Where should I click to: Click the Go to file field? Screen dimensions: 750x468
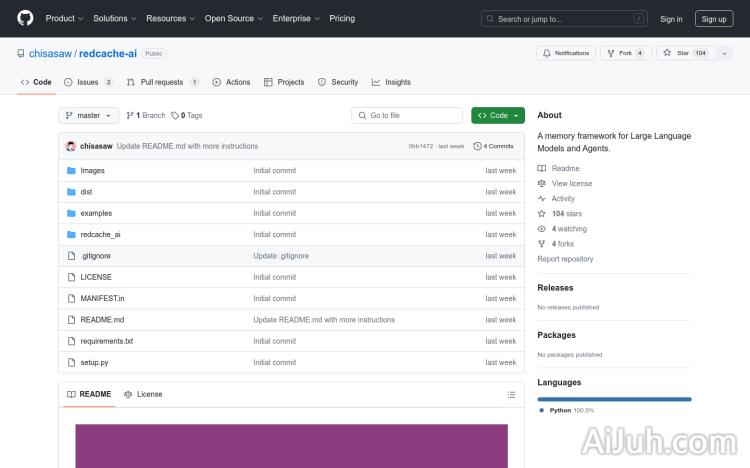[407, 116]
